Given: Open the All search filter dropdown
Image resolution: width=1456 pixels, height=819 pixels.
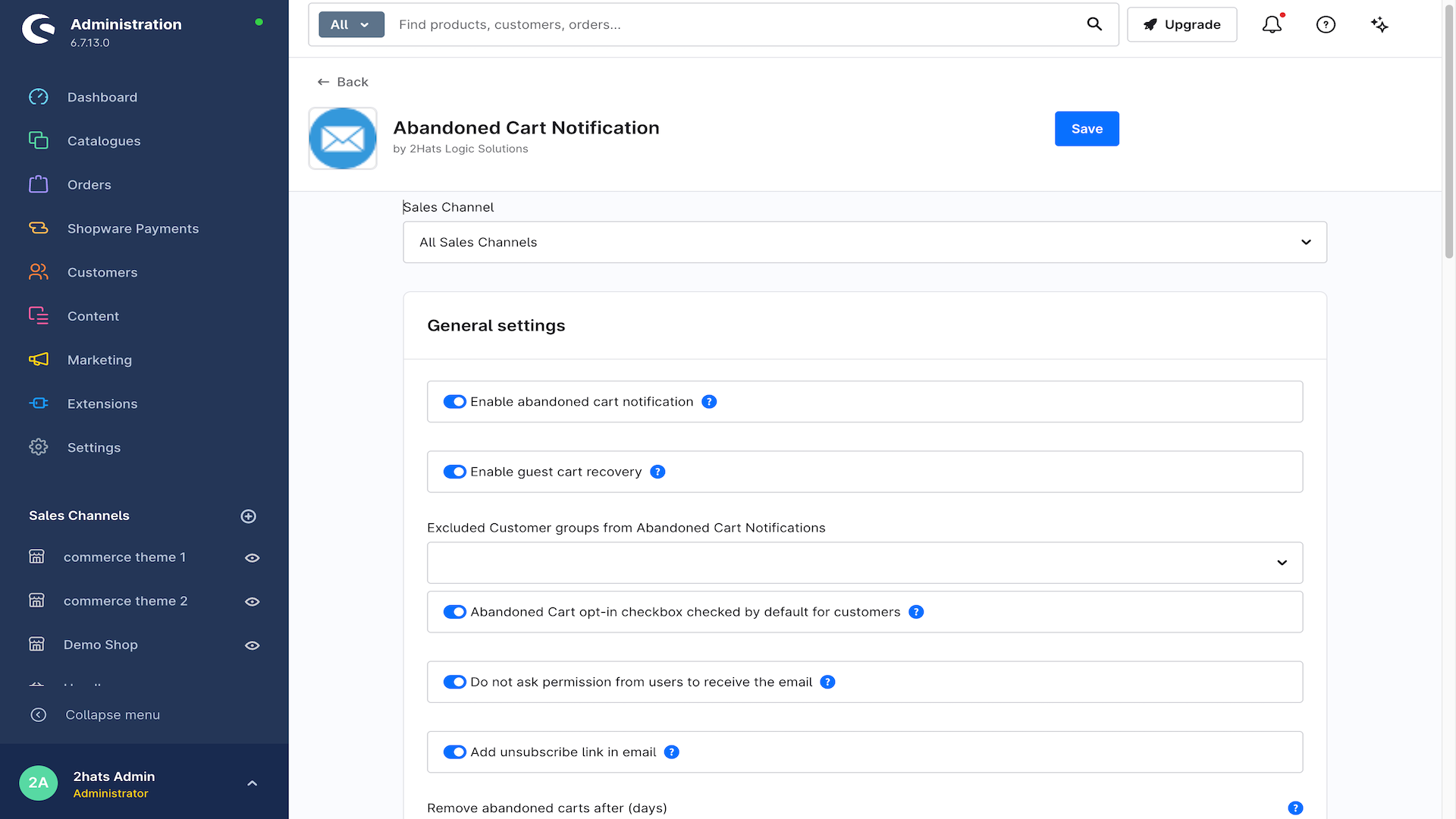Looking at the screenshot, I should click(351, 24).
